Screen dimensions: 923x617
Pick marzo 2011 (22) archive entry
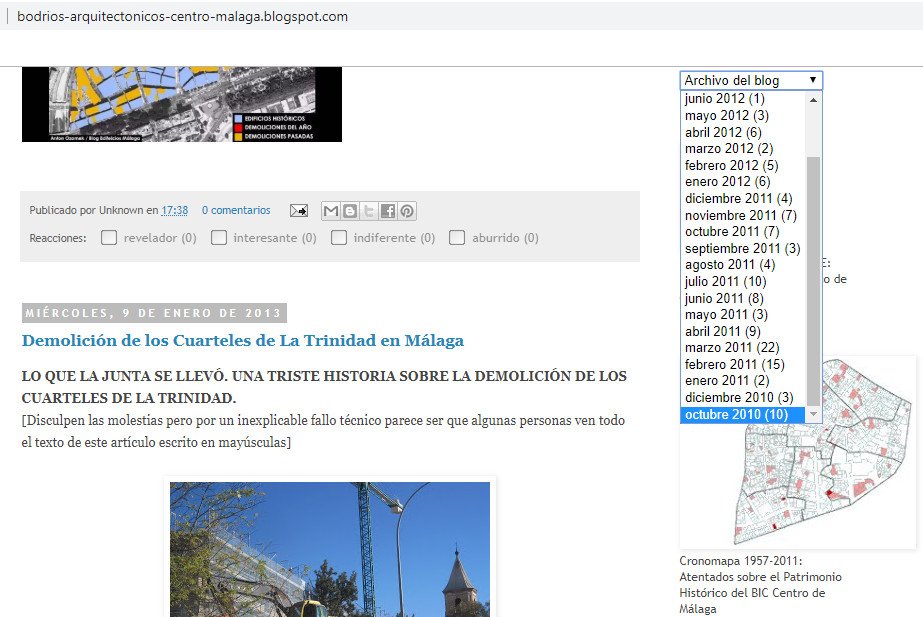tap(743, 347)
